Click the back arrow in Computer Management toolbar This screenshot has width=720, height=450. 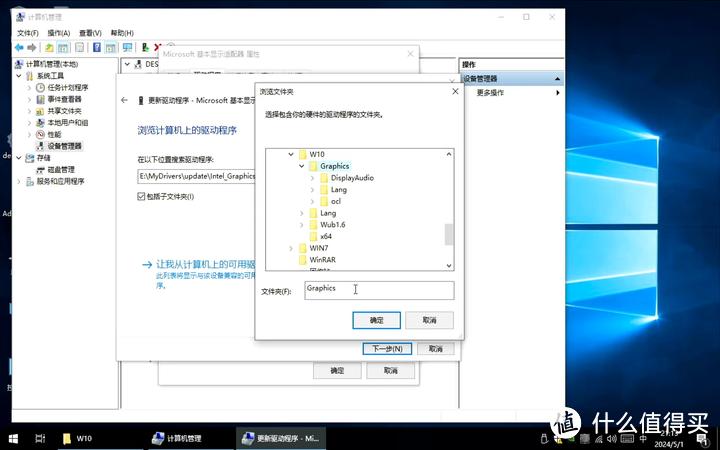(19, 47)
